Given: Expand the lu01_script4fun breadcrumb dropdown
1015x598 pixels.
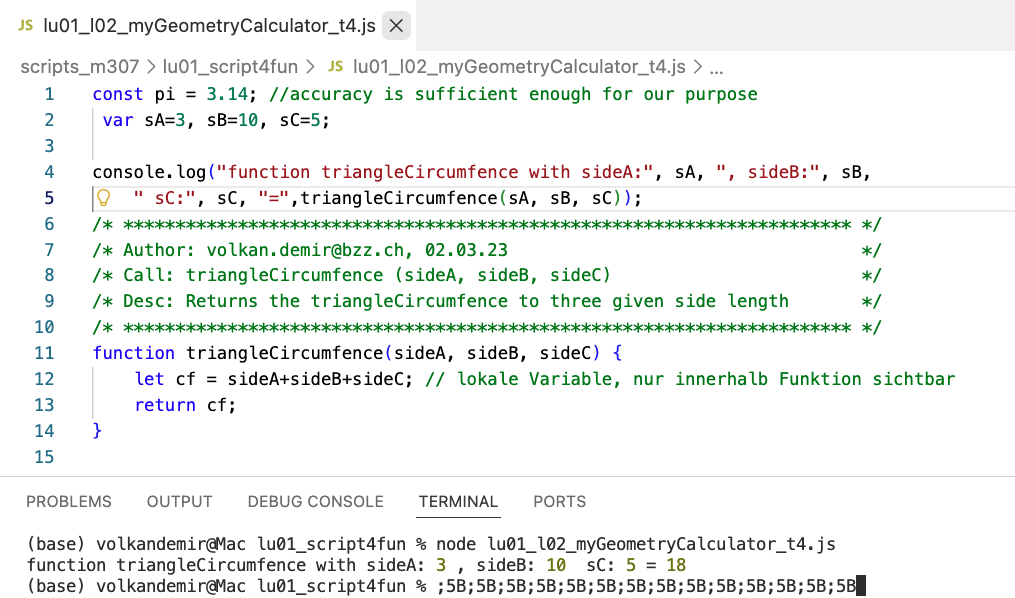Looking at the screenshot, I should click(x=230, y=67).
